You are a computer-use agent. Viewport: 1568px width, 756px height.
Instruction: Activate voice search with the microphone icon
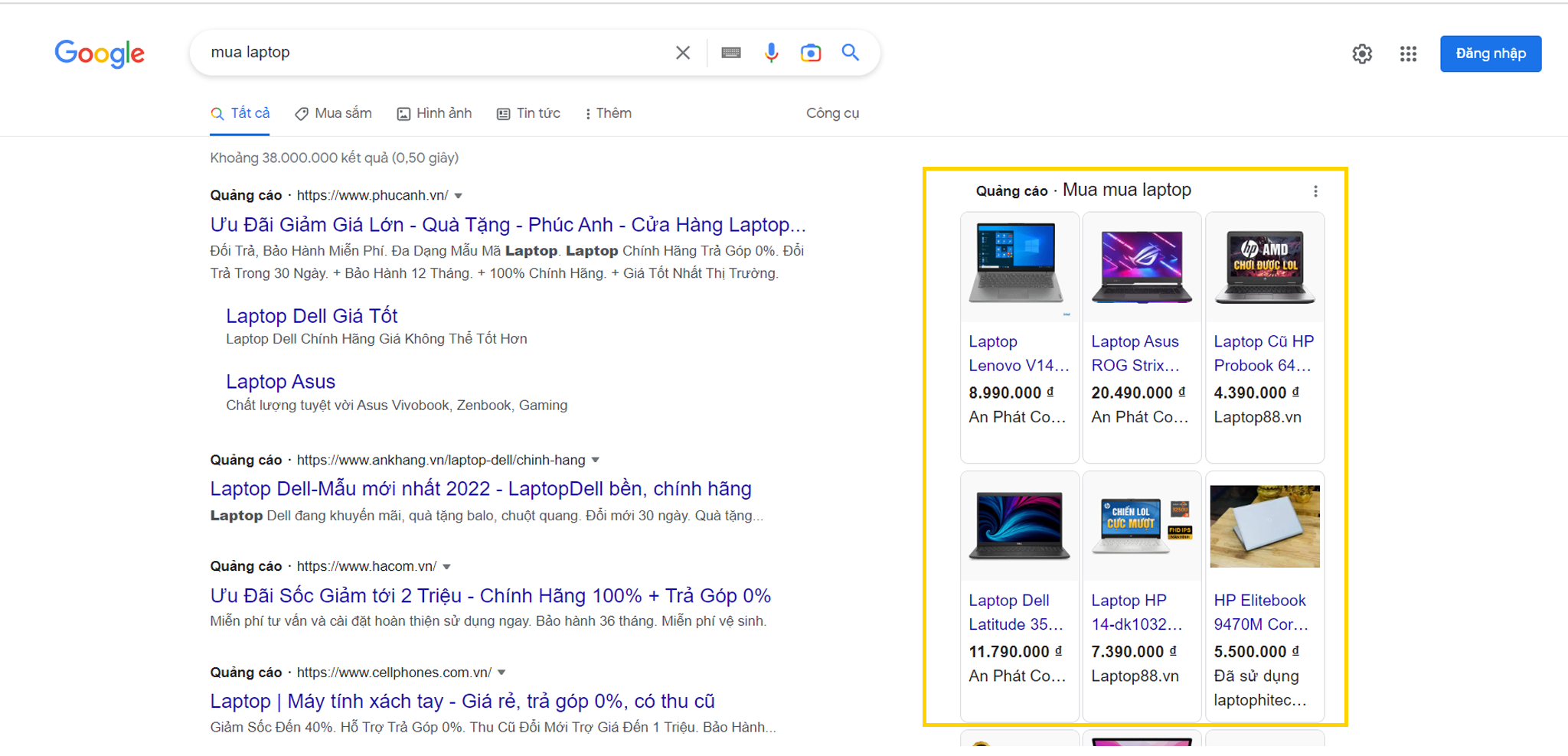pos(771,53)
